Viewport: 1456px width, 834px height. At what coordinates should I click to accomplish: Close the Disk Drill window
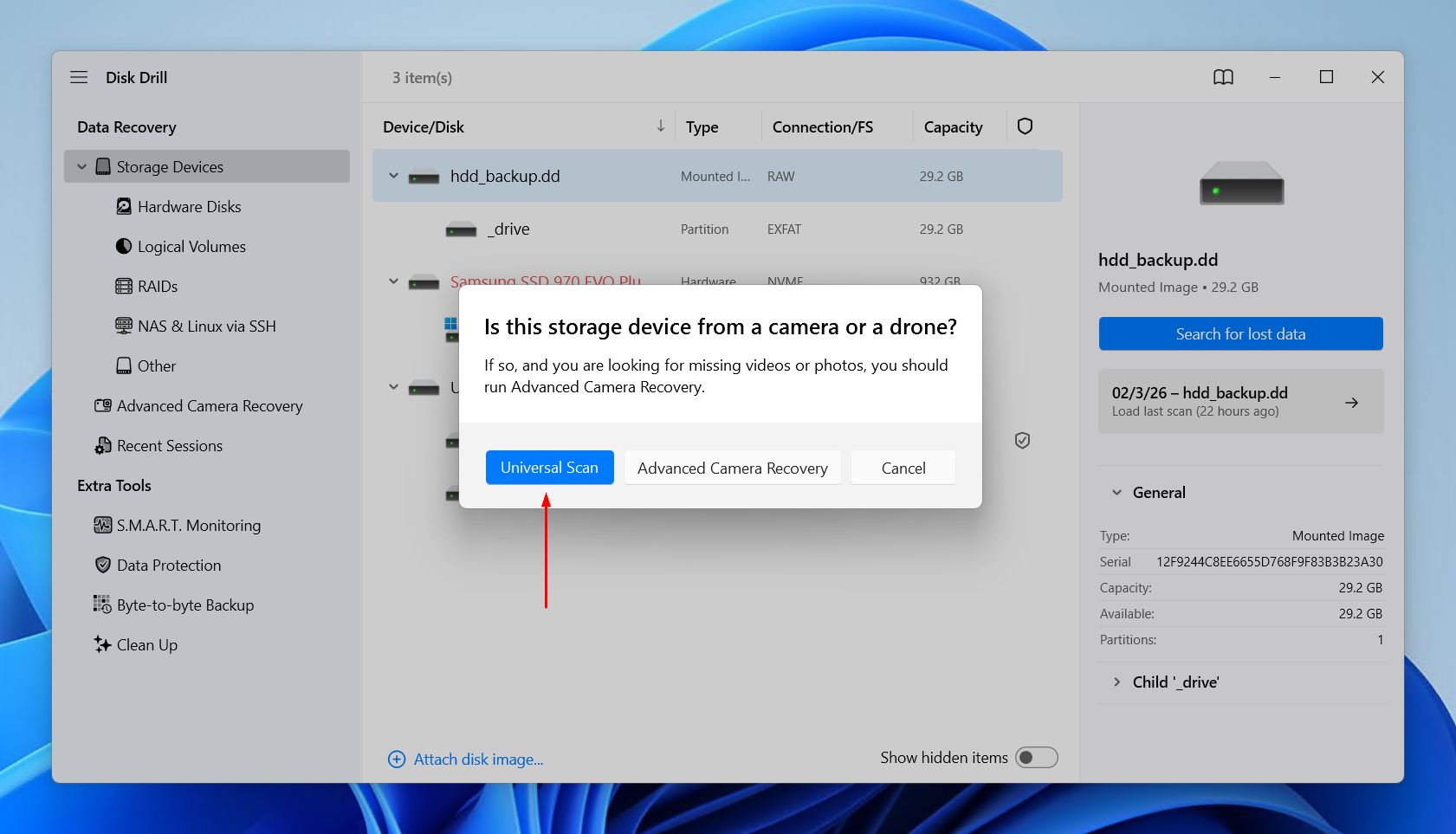coord(1377,77)
